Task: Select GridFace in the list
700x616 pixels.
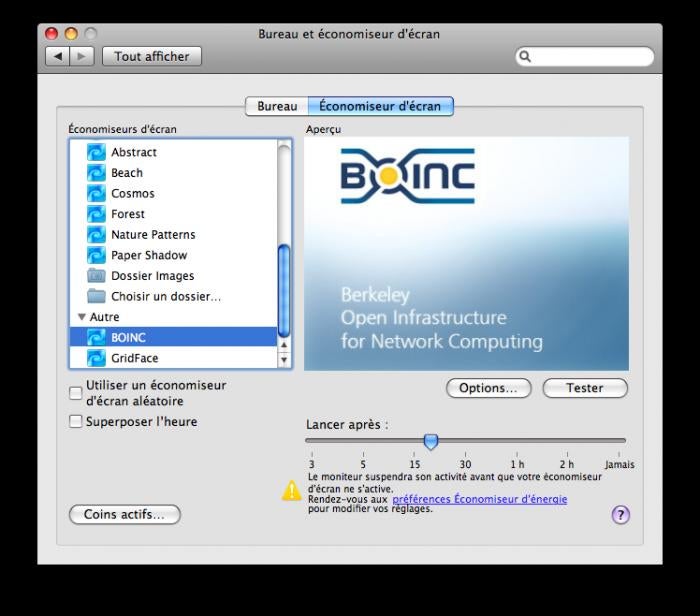Action: [134, 358]
